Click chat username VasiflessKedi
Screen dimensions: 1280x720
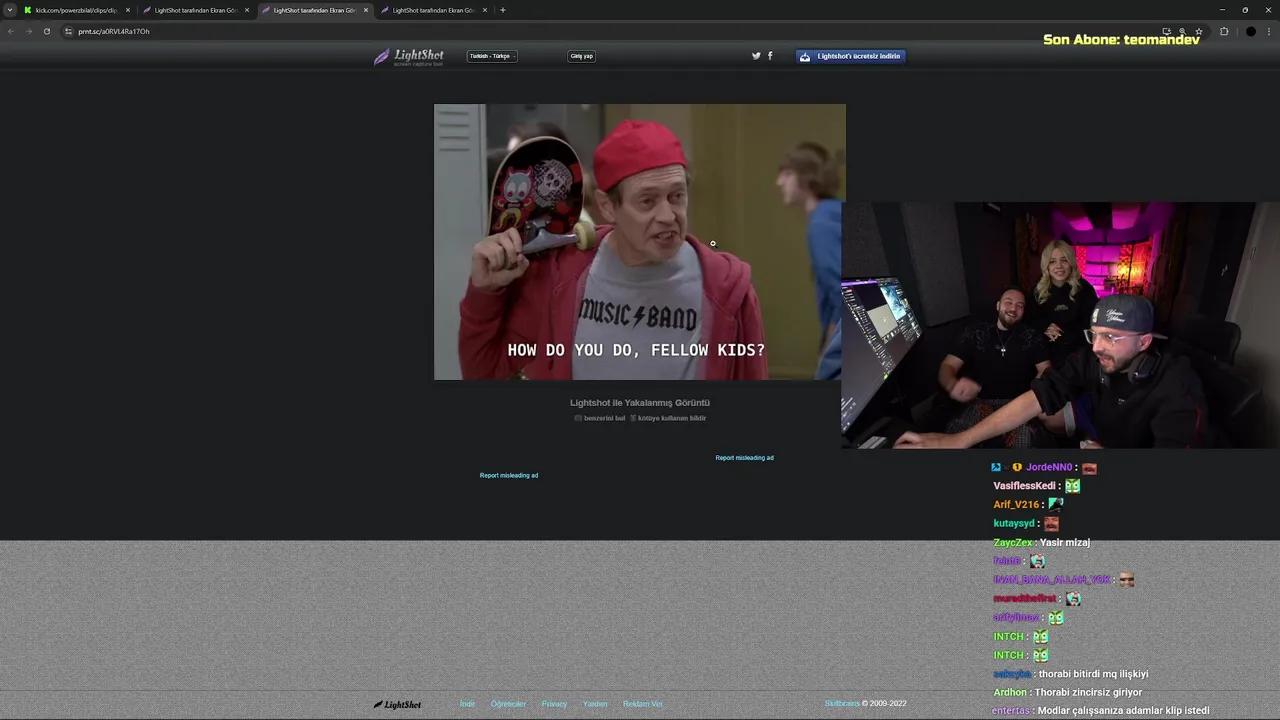point(1025,486)
